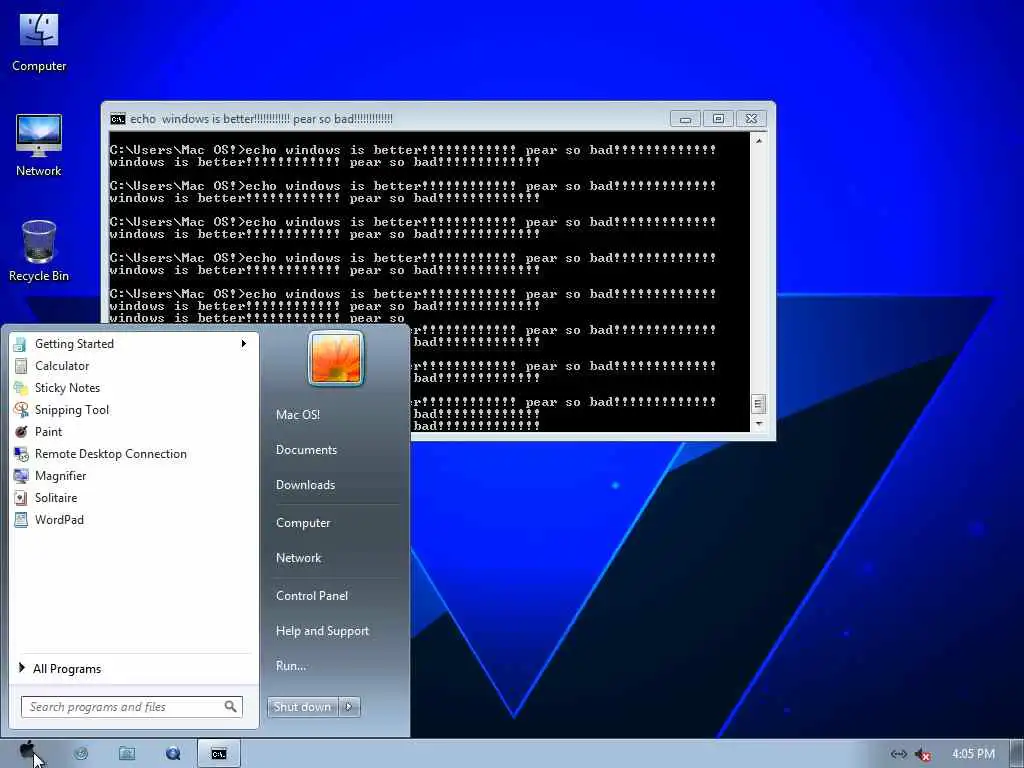Maximize the Command Prompt window
The height and width of the screenshot is (768, 1024).
coord(718,119)
